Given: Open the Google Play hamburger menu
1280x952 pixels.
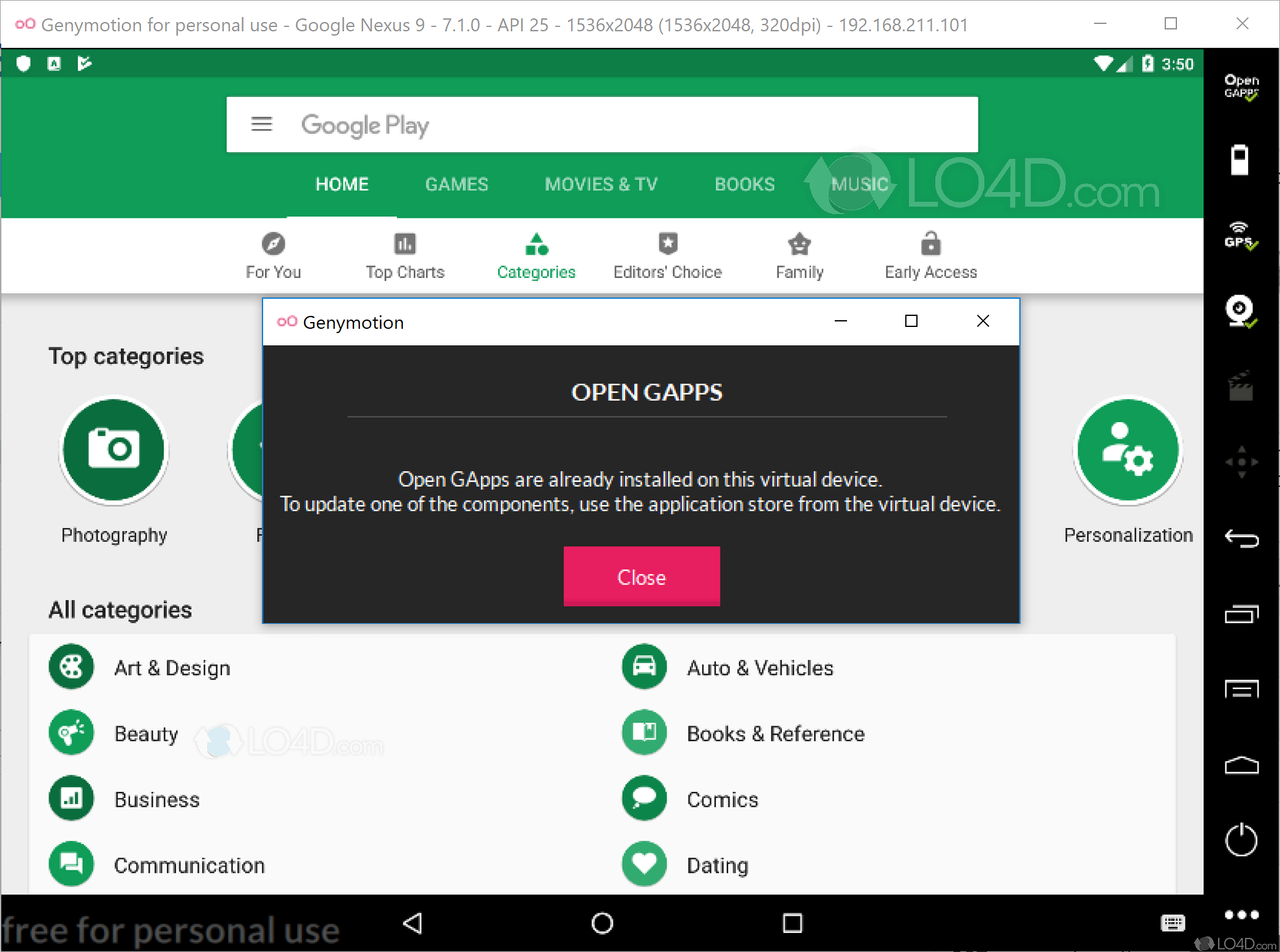Looking at the screenshot, I should coord(261,125).
